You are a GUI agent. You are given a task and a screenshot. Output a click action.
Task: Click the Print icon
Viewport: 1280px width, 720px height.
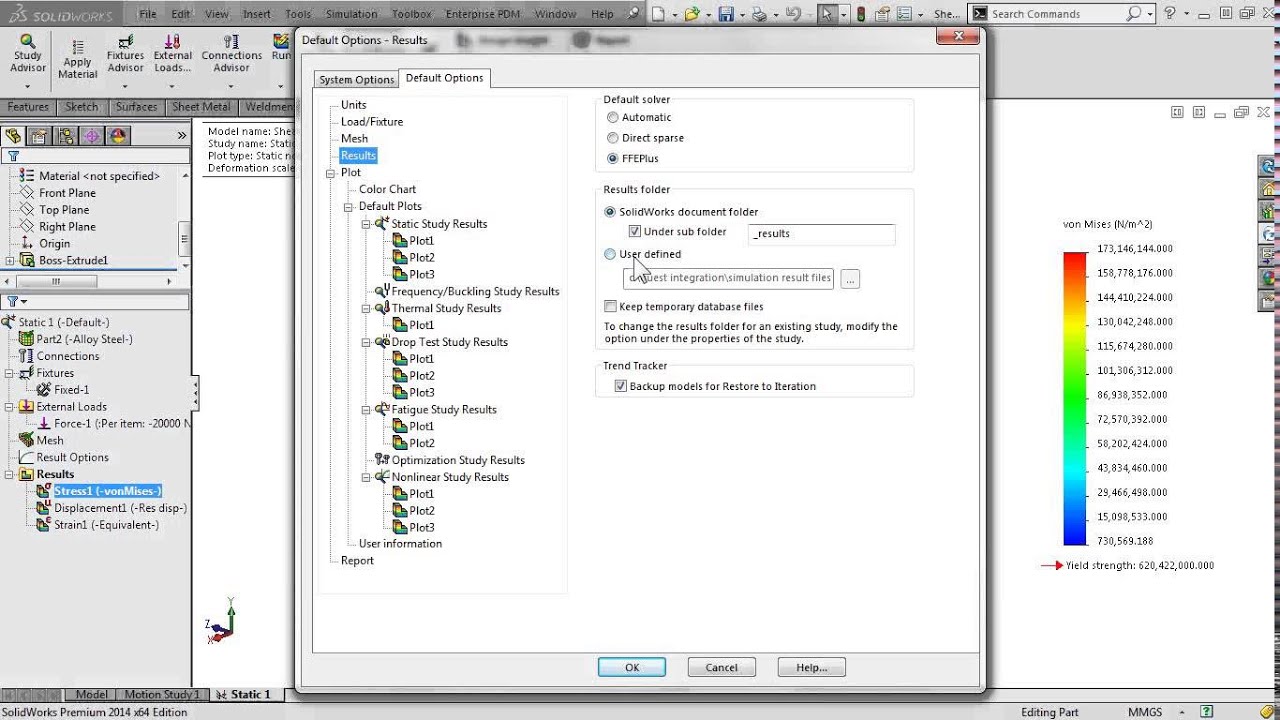pos(759,14)
